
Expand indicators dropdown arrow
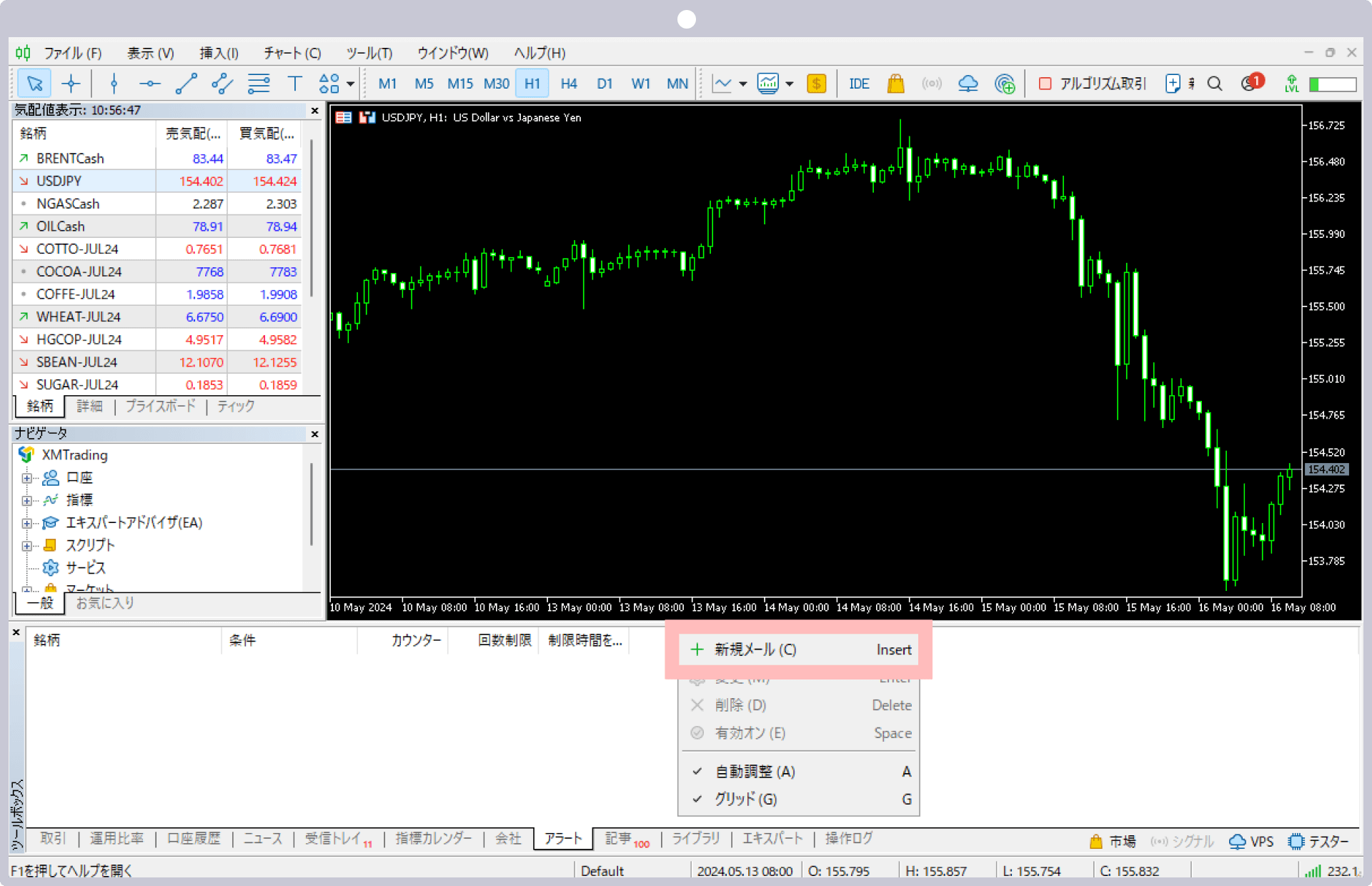[x=789, y=84]
